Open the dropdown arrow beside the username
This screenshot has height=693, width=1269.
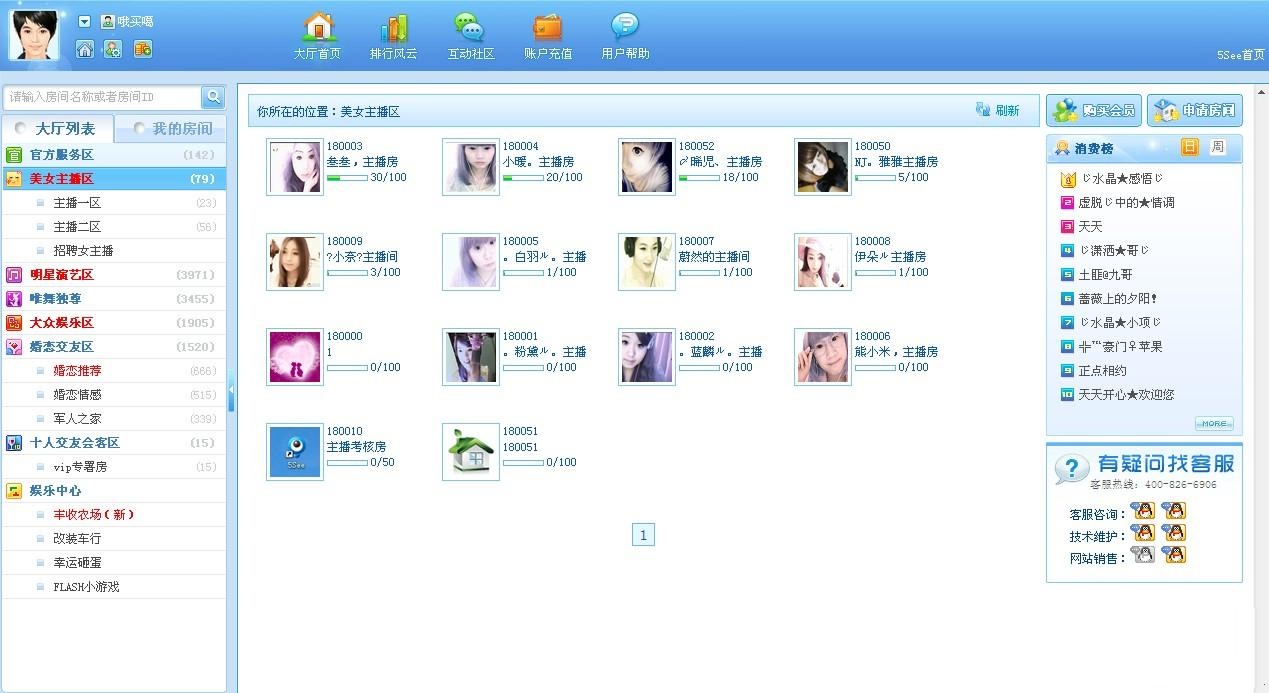[84, 21]
